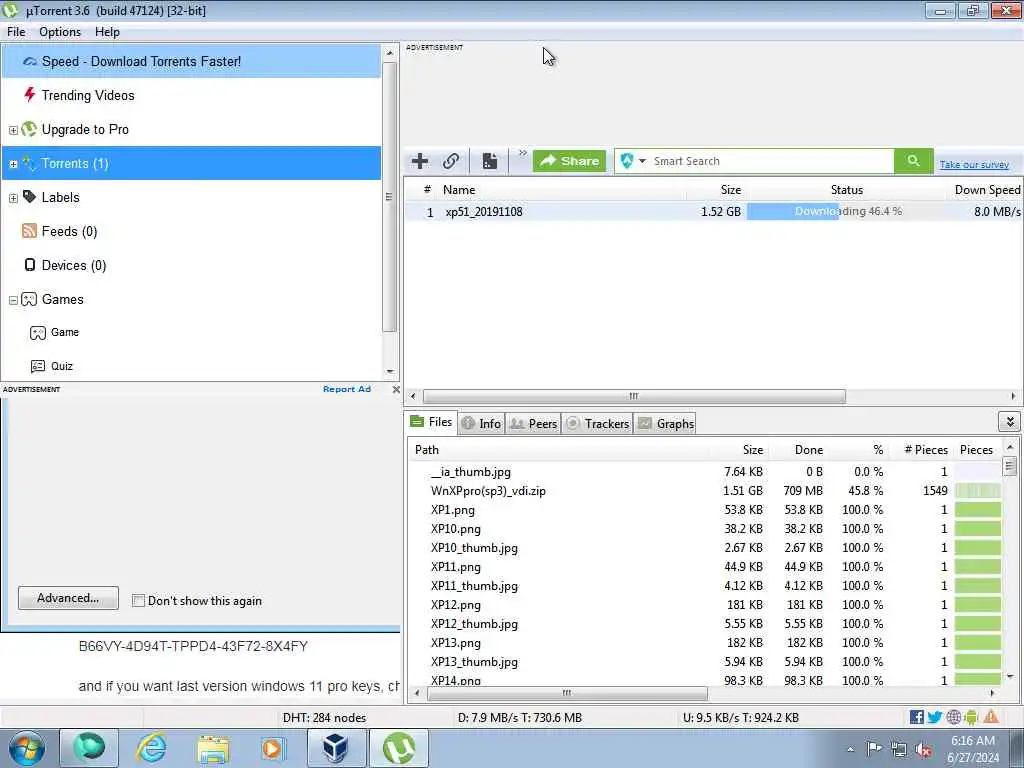Sort torrents by the Status column header

pyautogui.click(x=846, y=190)
